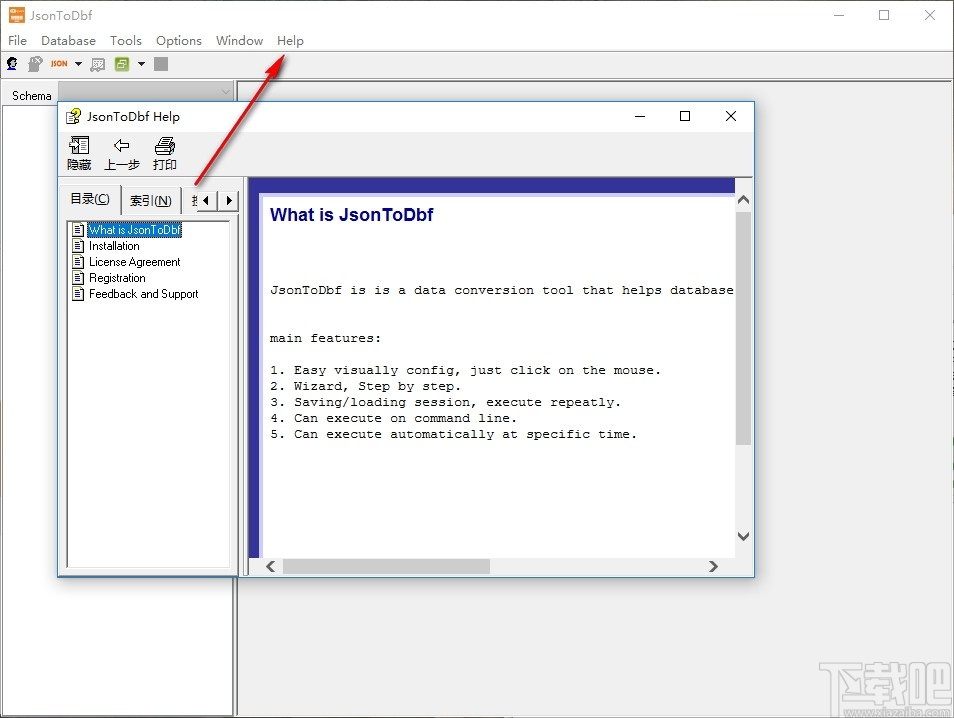Click the gray stop square in toolbar
The image size is (954, 718).
(161, 64)
